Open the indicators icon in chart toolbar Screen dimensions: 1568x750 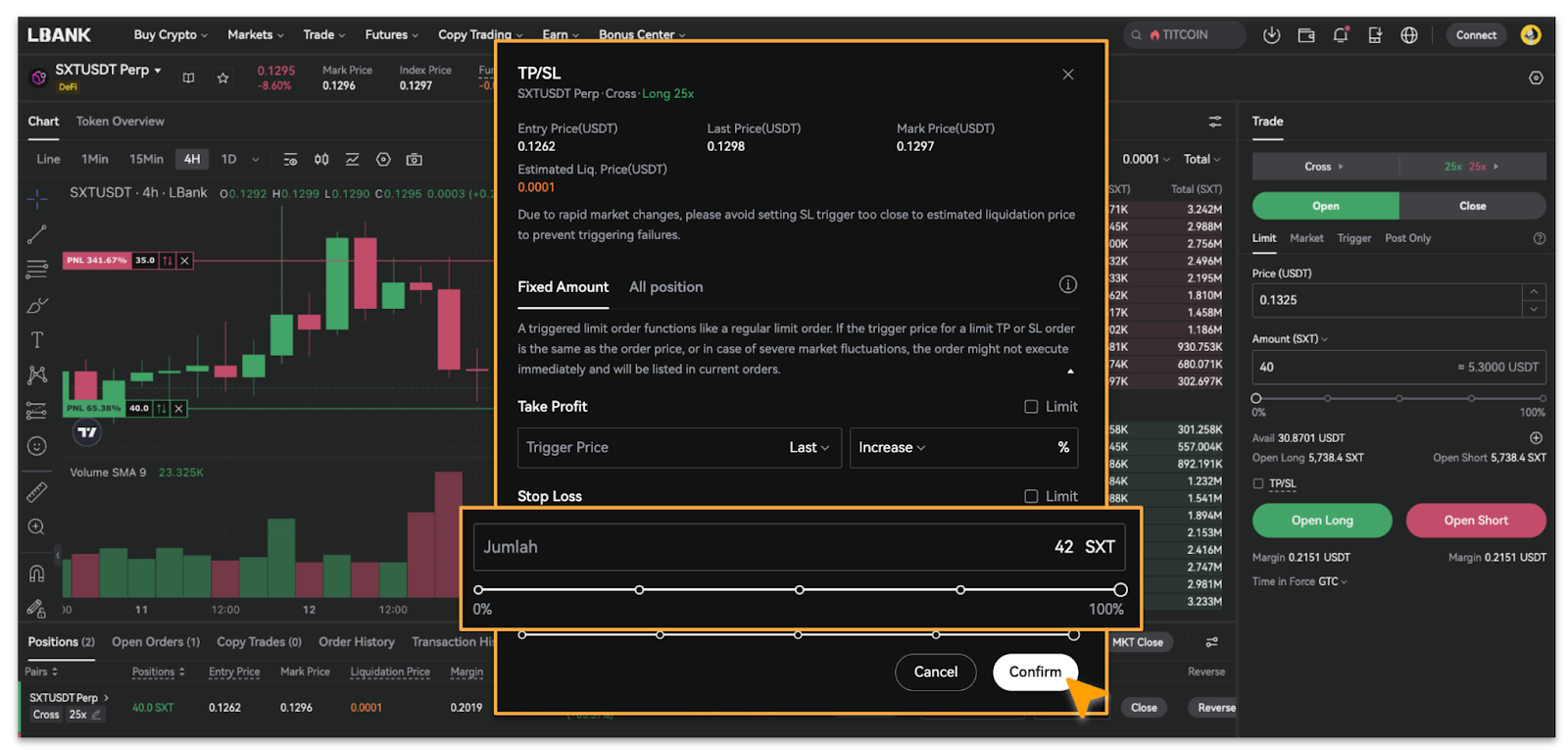coord(353,159)
